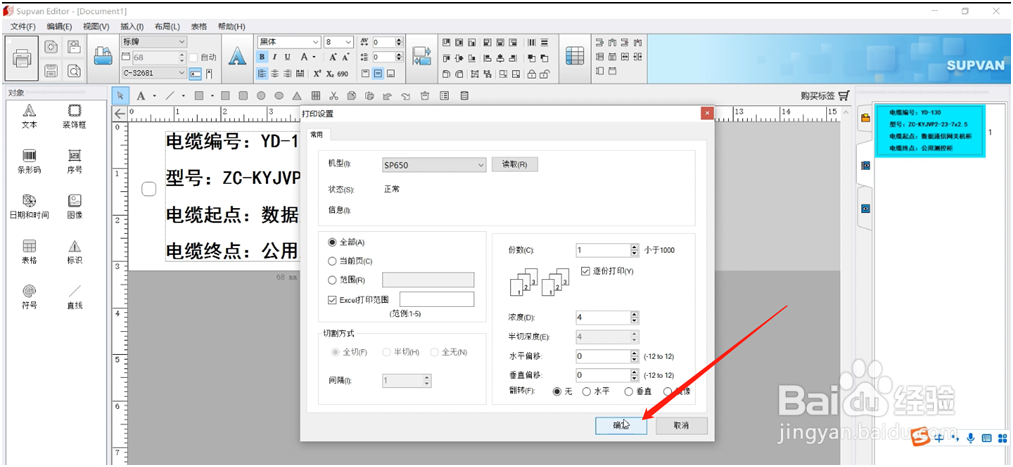Tick the checkbox beside the label on canvas
This screenshot has height=467, width=1013.
pos(149,189)
